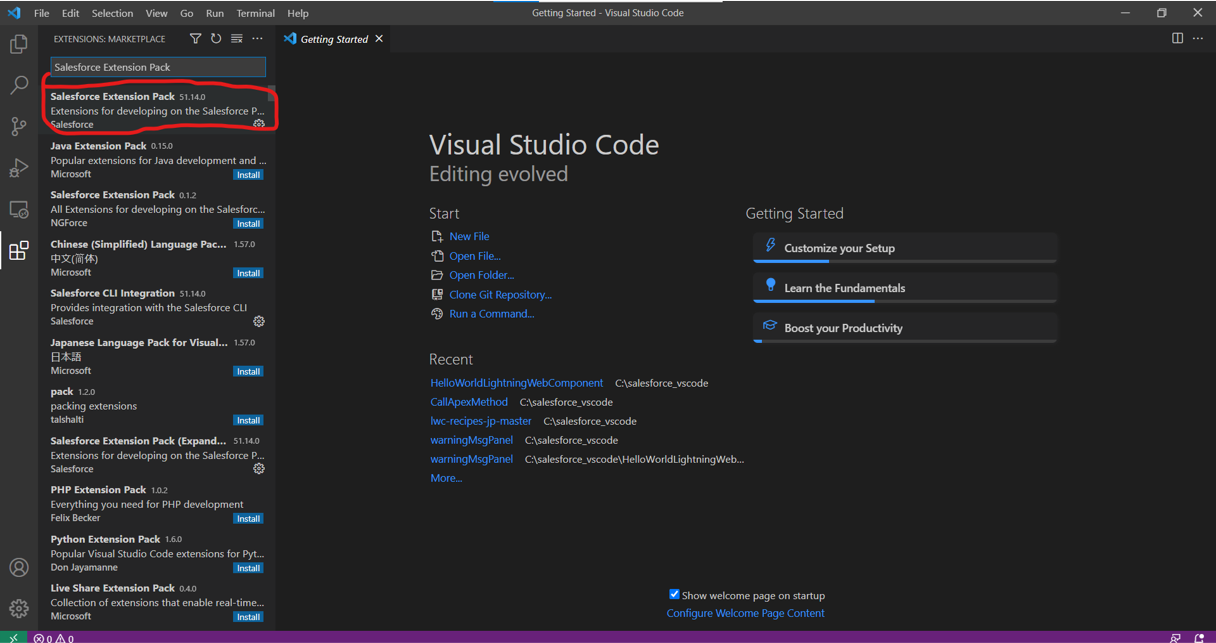Screen dimensions: 1216x643
Task: Open editor more actions ellipsis
Action: [1198, 39]
